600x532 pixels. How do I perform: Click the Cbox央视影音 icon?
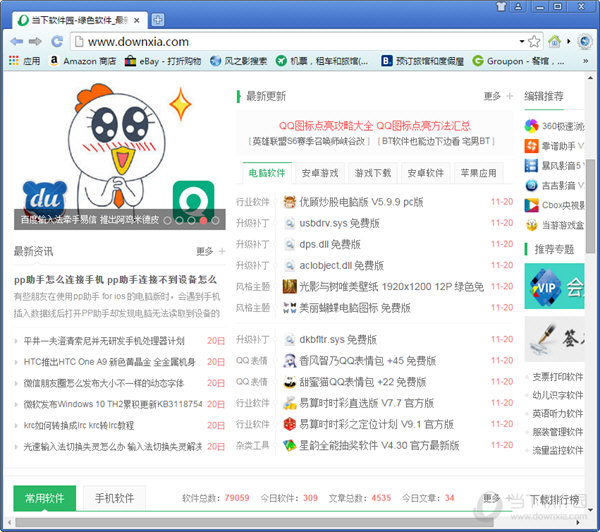[532, 206]
